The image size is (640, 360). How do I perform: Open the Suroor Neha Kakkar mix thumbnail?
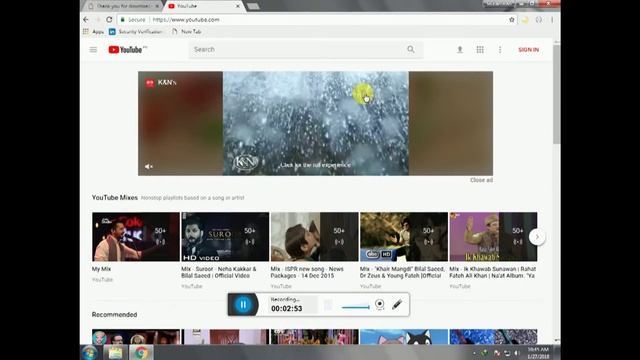tap(225, 237)
